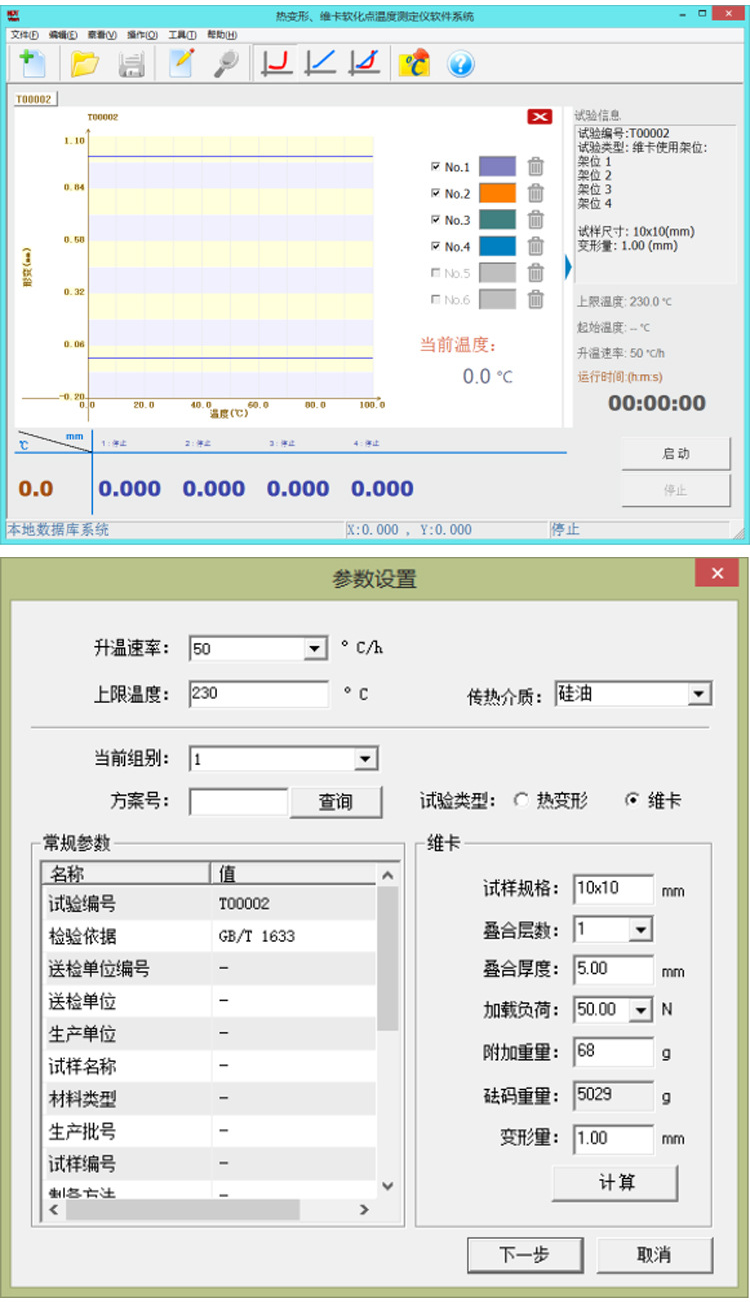This screenshot has height=1312, width=750.
Task: Click trash icon beside No.5
Action: (536, 272)
